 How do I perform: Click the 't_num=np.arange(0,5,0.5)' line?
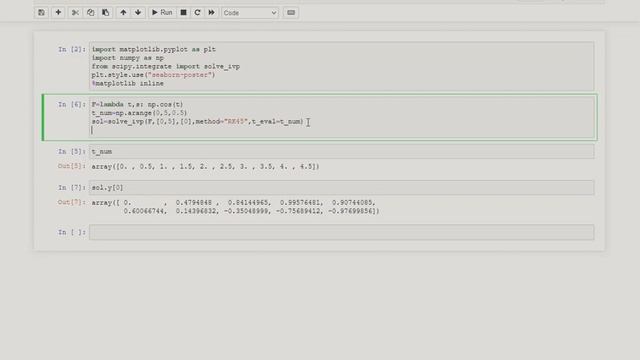pos(139,113)
